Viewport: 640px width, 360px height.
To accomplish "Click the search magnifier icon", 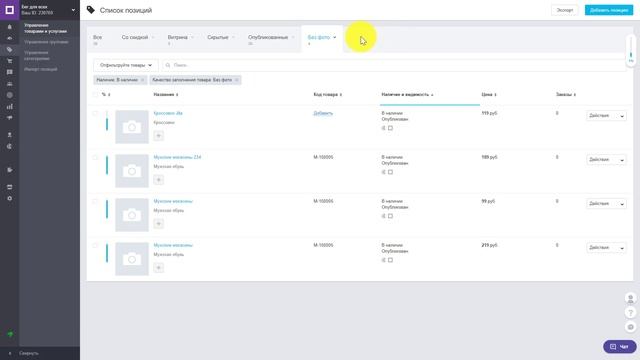I will 168,65.
